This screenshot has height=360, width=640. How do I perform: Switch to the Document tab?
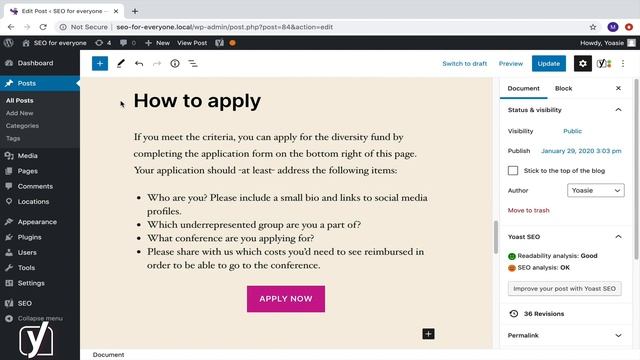[523, 88]
